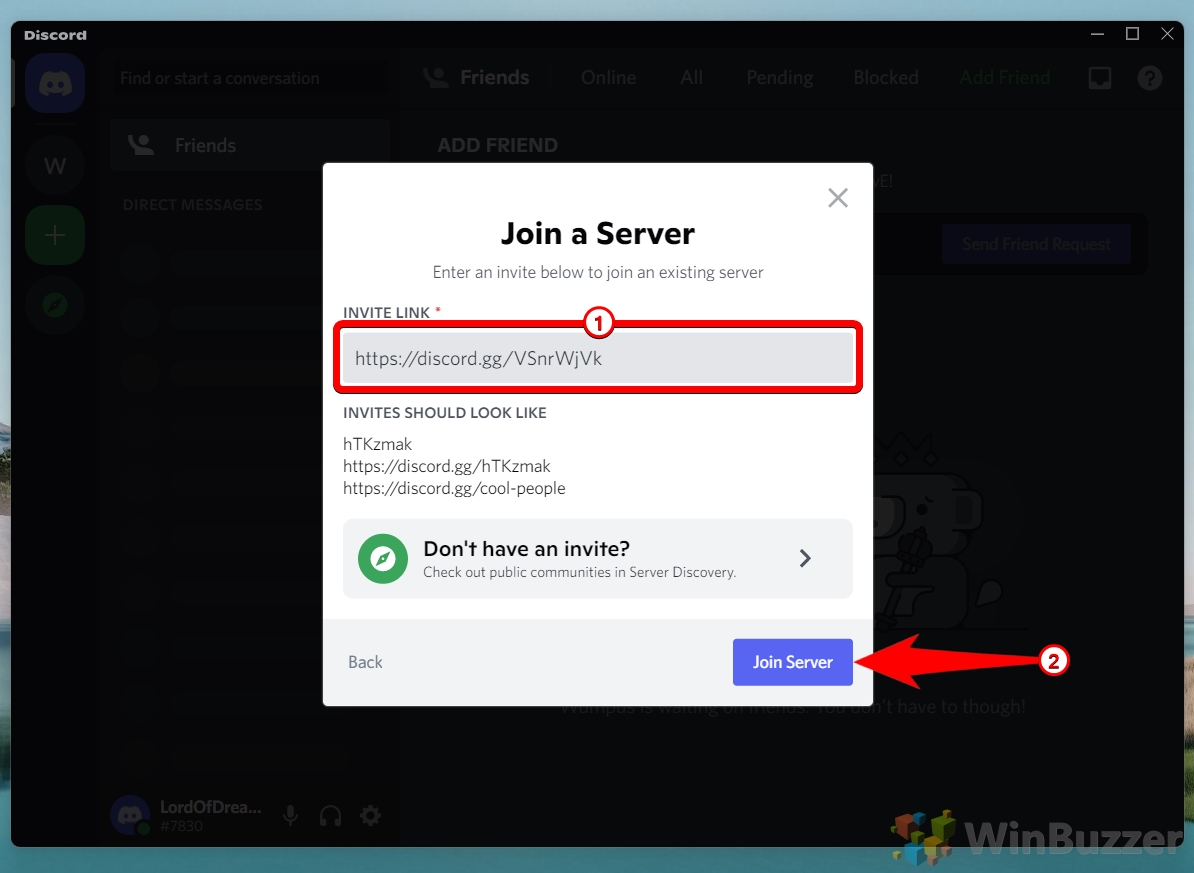
Task: Open Explore Public Servers compass icon
Action: click(x=55, y=305)
